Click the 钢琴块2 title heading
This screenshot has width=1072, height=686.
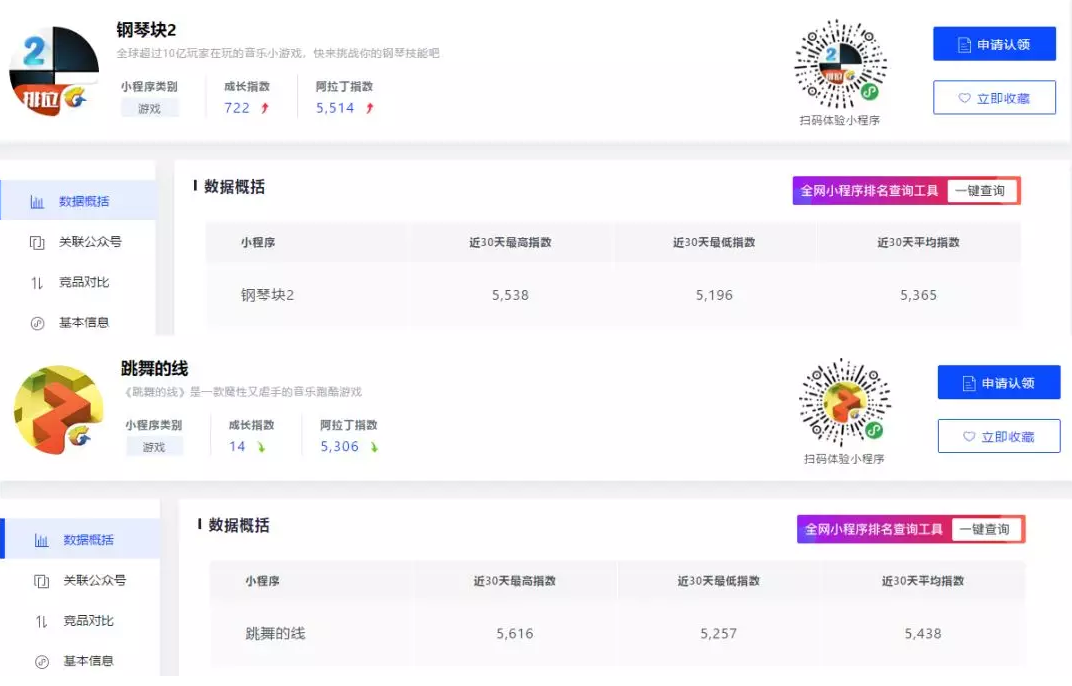(x=146, y=30)
